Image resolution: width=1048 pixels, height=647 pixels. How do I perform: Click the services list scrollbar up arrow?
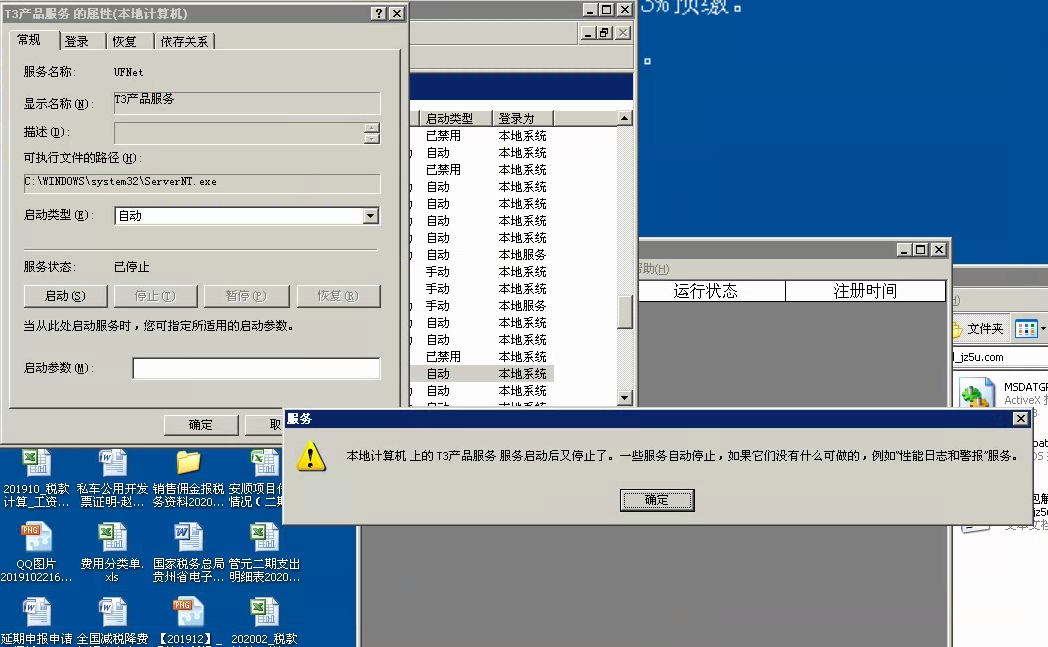[x=624, y=118]
